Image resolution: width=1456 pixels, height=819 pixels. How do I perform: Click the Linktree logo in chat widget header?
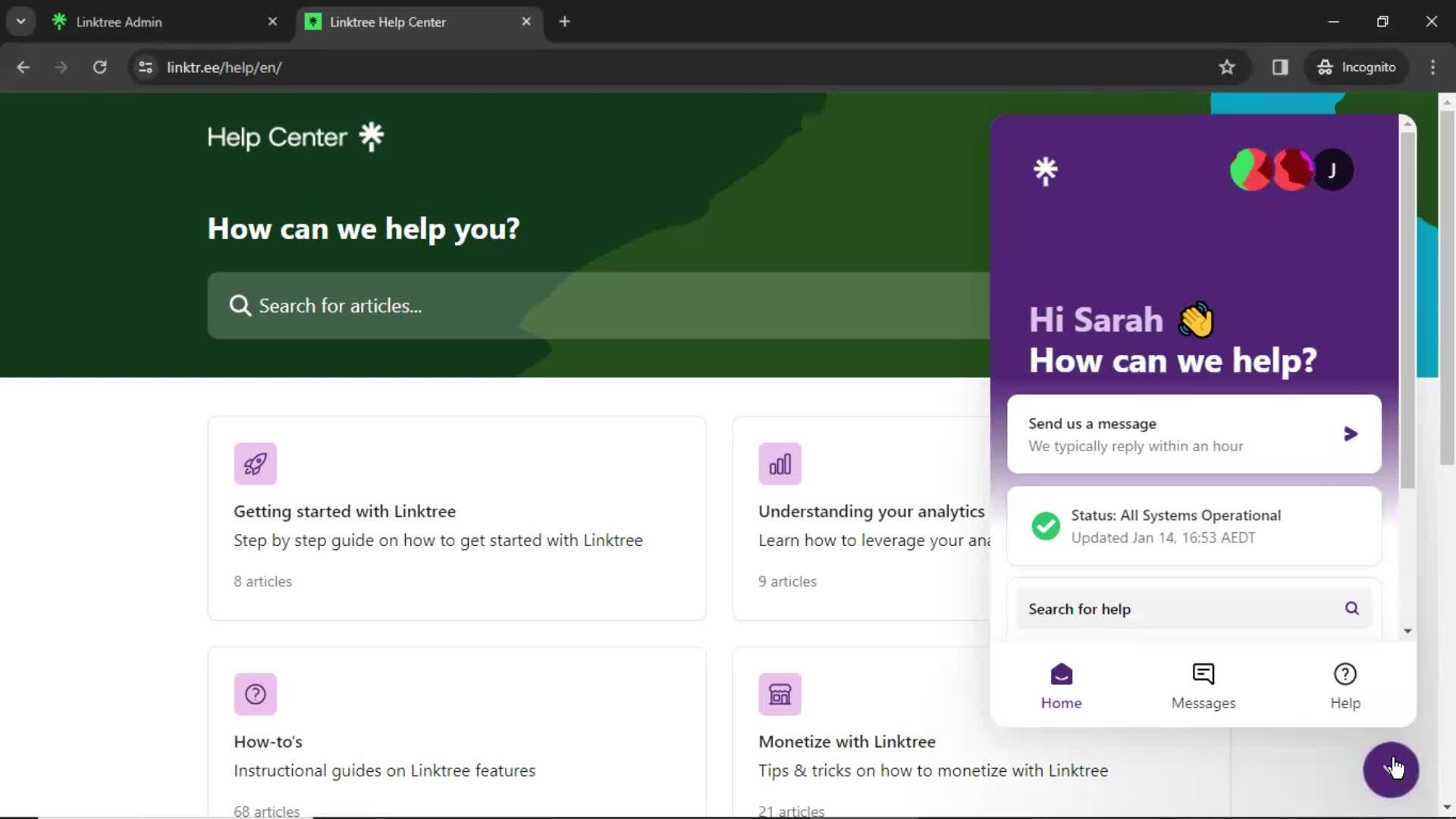(x=1046, y=171)
